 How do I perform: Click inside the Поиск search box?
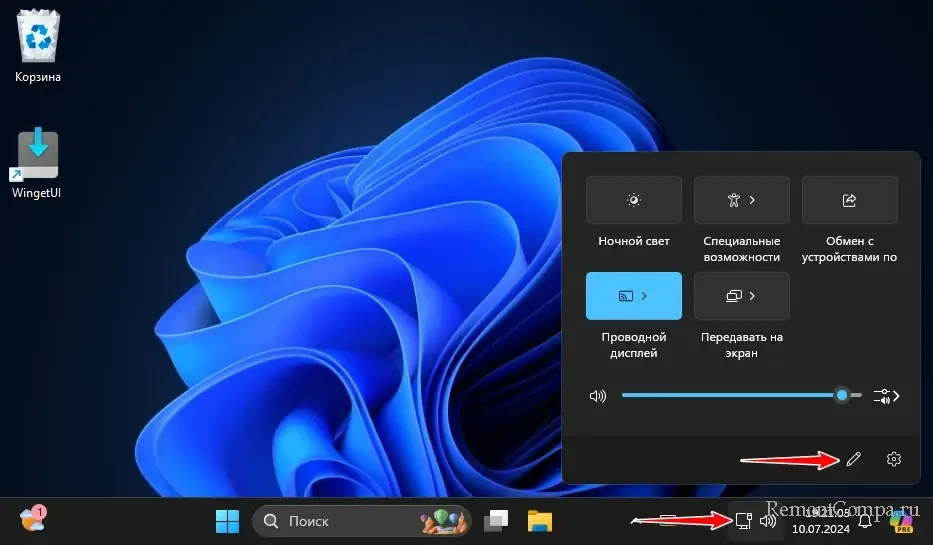pos(340,520)
